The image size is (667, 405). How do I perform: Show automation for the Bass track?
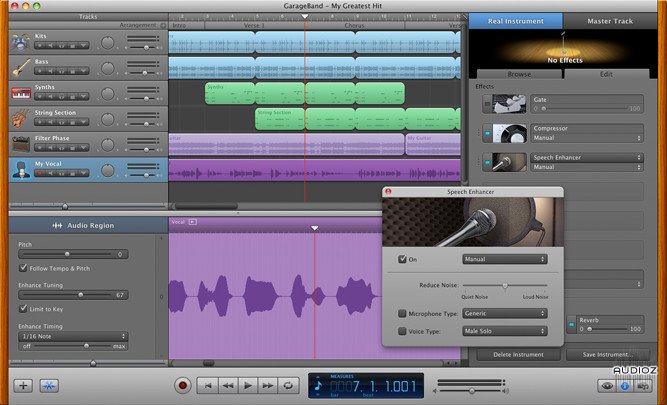tap(85, 71)
